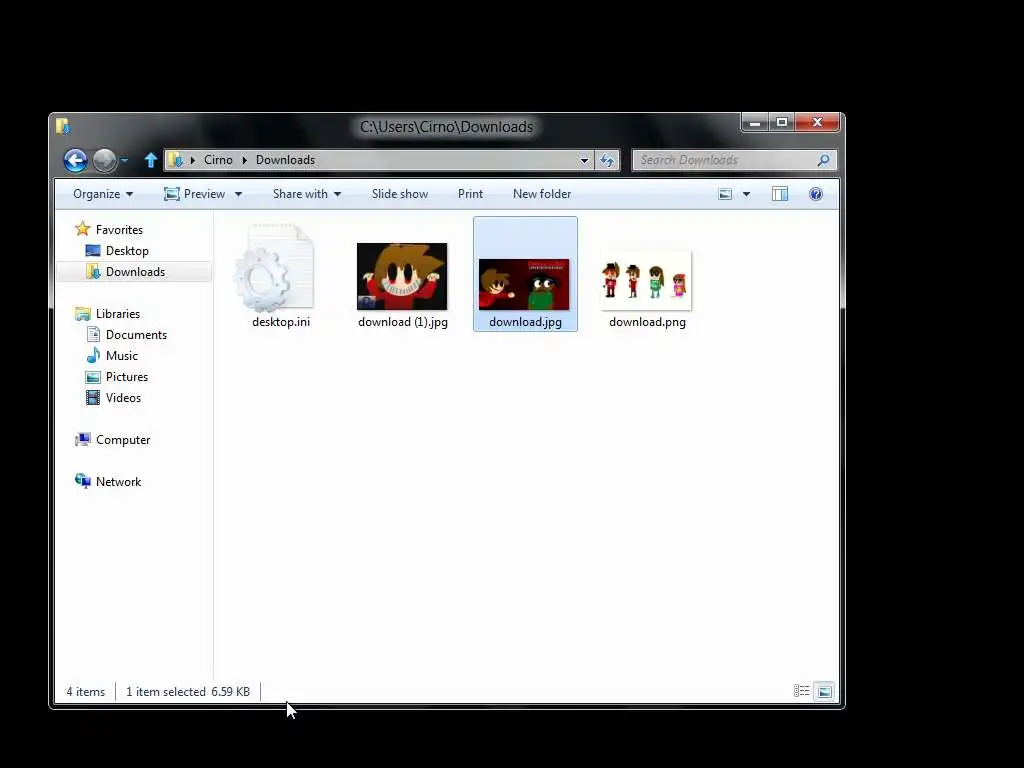Open Desktop under Favorites
The height and width of the screenshot is (768, 1024).
click(x=127, y=251)
